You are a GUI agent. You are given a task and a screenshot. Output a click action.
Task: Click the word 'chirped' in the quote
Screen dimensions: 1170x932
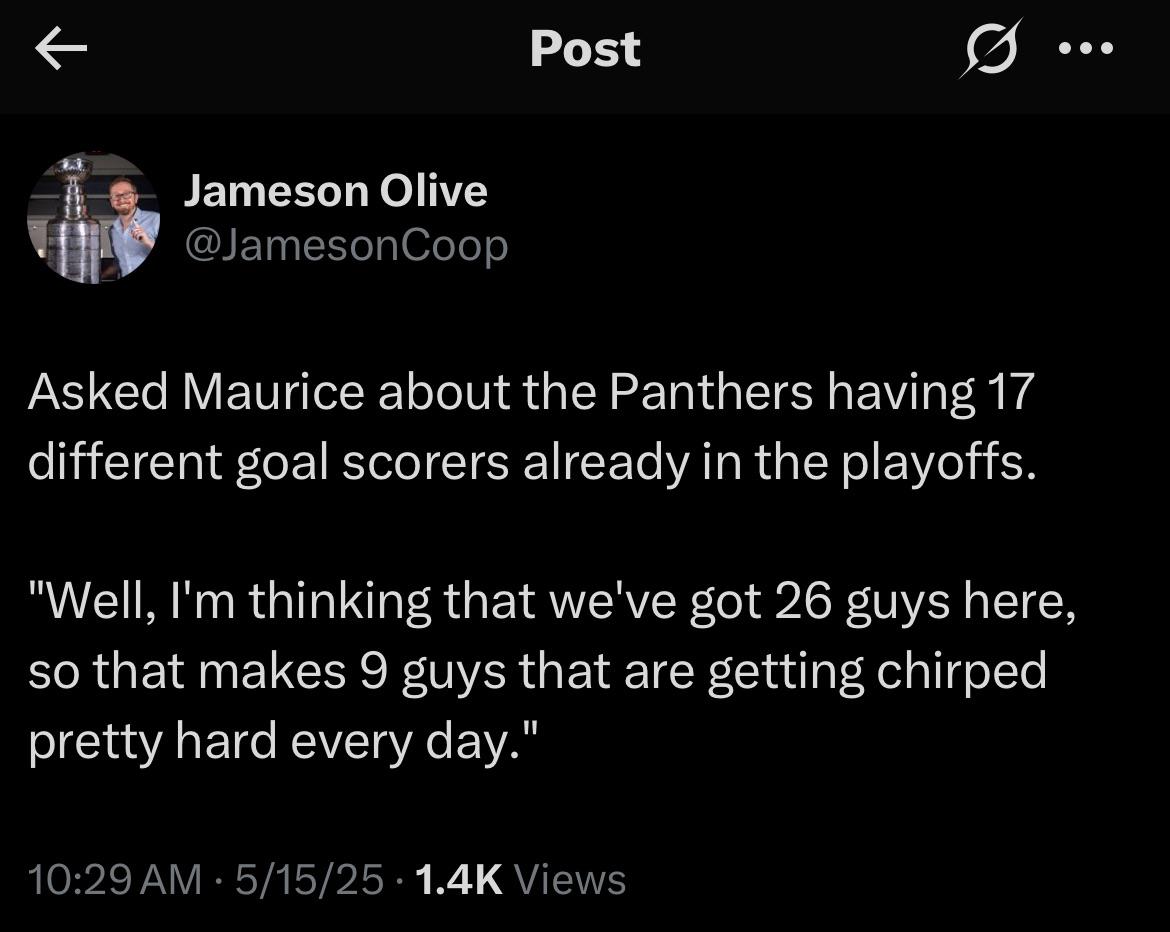point(961,672)
